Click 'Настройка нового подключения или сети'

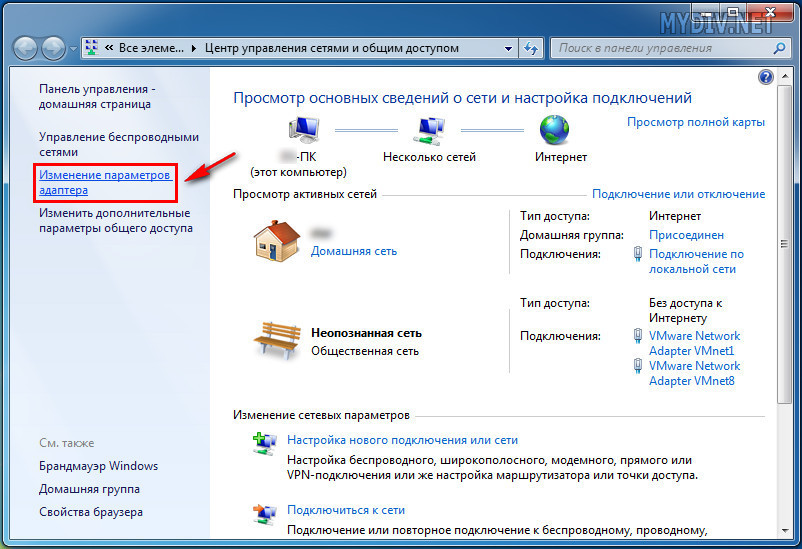coord(402,440)
